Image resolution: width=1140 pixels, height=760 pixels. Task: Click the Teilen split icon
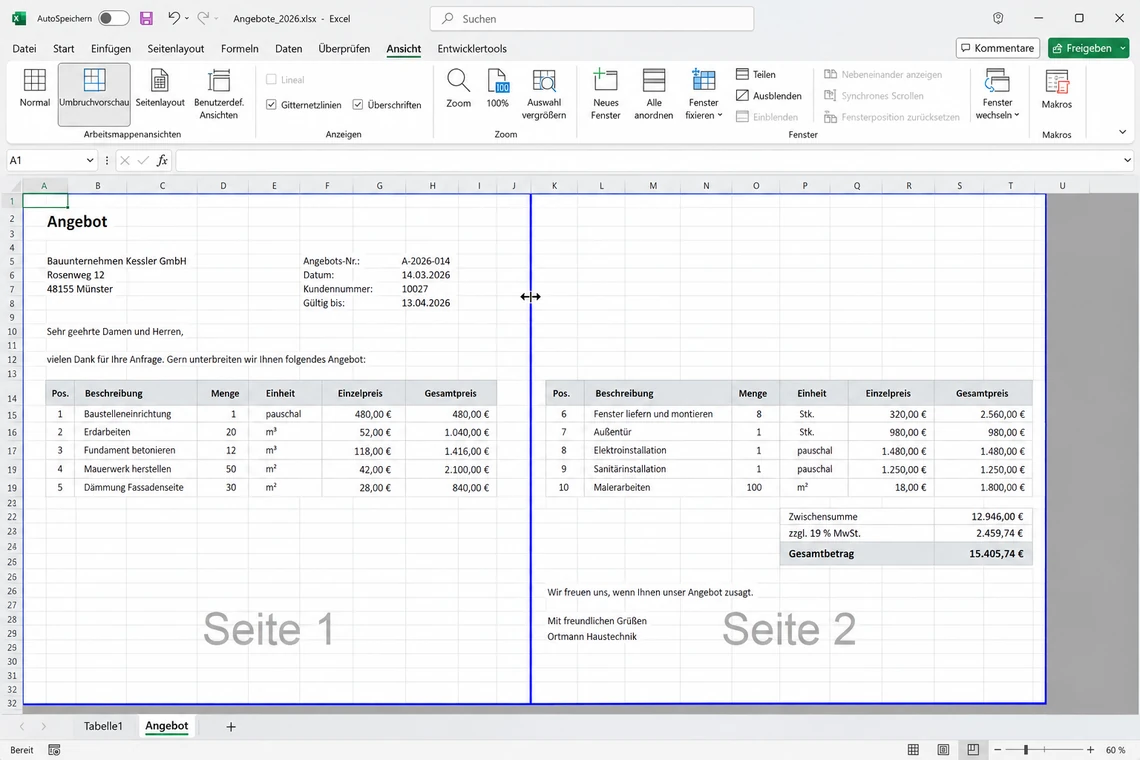point(742,74)
